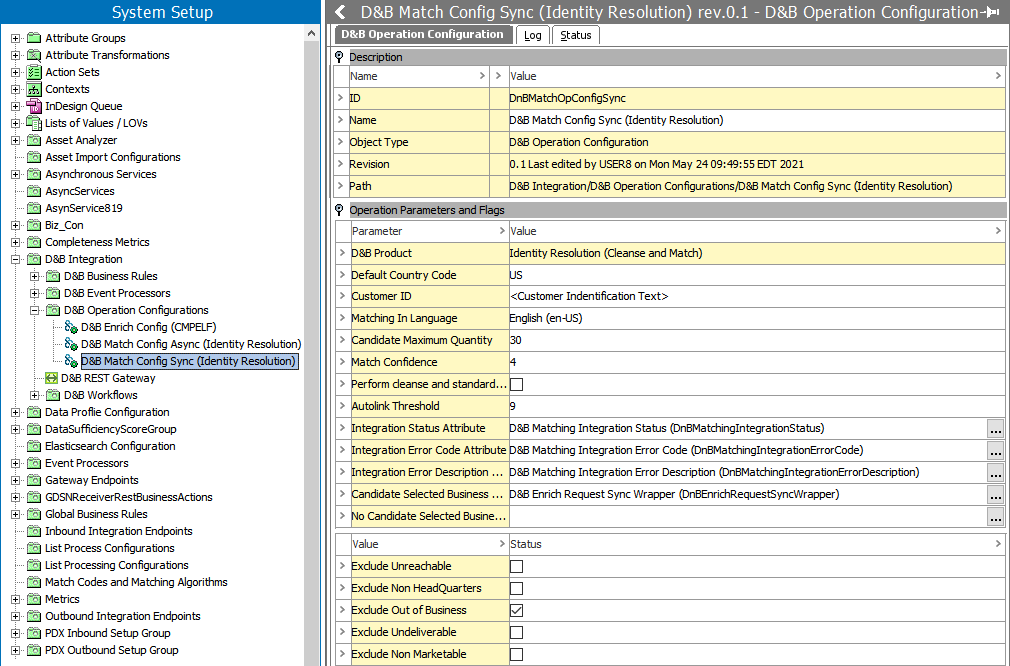The height and width of the screenshot is (666, 1010).
Task: Click the Action Sets icon
Action: 34,72
